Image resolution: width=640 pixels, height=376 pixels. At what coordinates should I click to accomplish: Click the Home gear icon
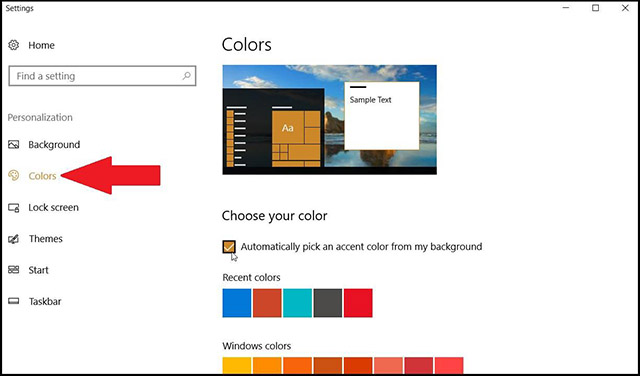pyautogui.click(x=13, y=45)
